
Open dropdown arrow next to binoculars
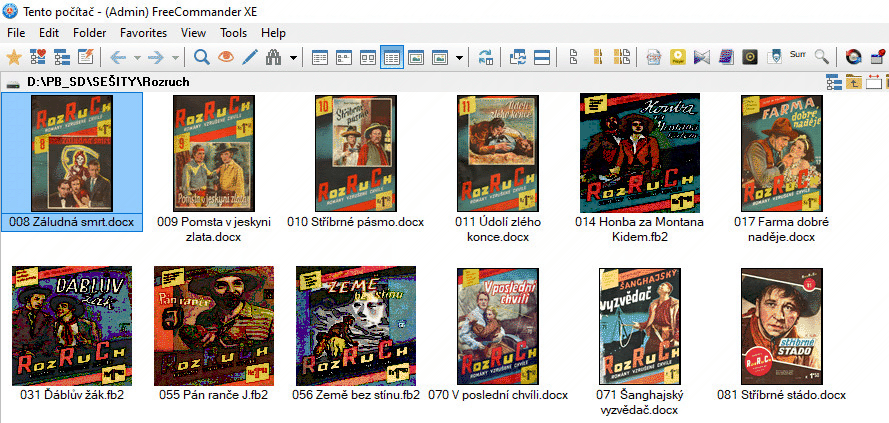coord(293,57)
